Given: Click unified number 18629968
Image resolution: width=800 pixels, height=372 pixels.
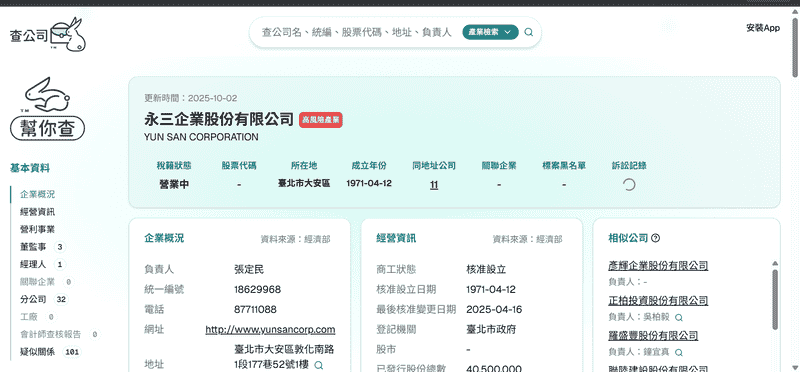Looking at the screenshot, I should tap(258, 290).
